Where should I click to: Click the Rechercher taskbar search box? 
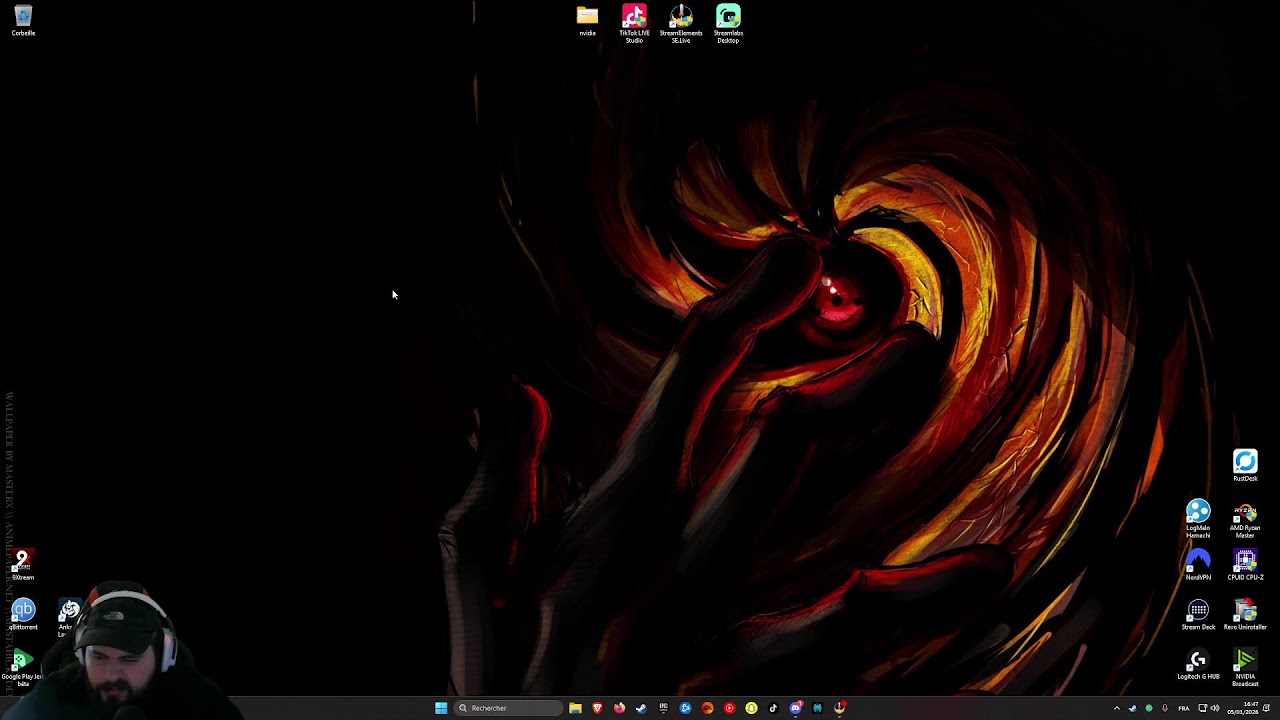pos(507,708)
